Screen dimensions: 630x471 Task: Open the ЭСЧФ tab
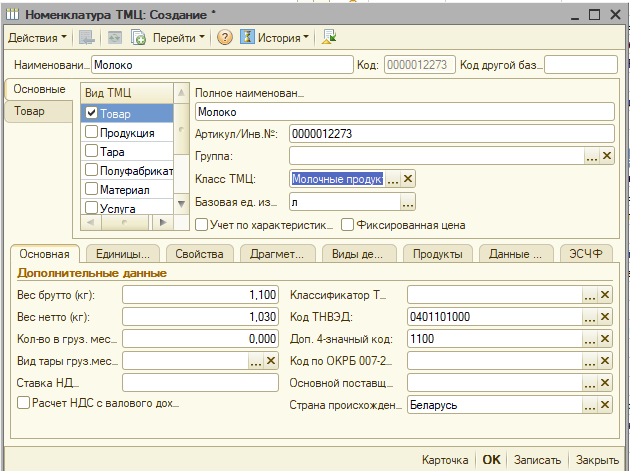click(587, 254)
